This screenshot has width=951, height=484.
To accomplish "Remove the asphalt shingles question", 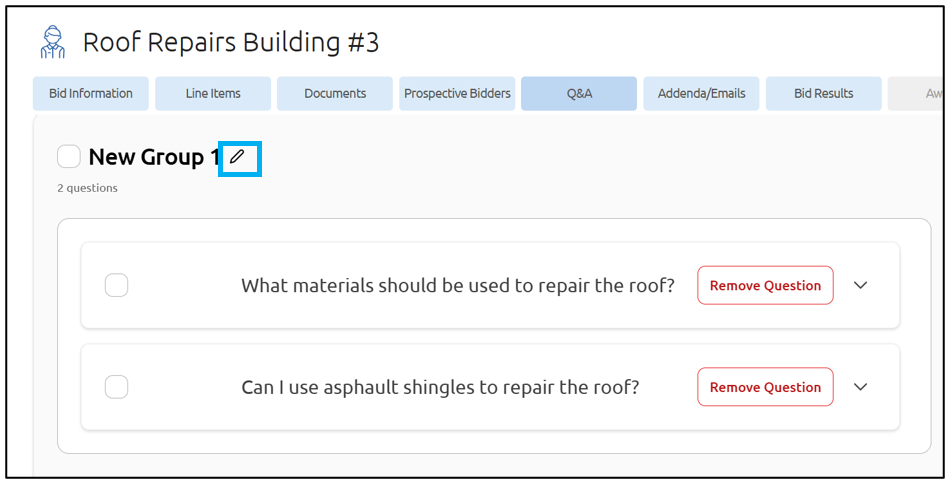I will [x=765, y=387].
